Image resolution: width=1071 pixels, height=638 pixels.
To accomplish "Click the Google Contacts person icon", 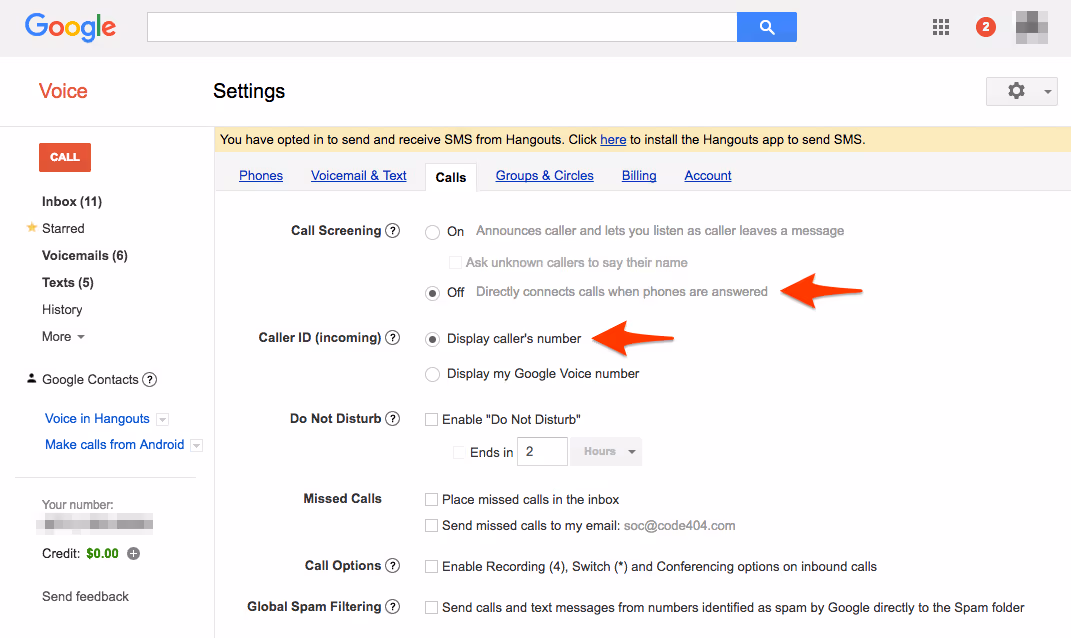I will pos(31,378).
